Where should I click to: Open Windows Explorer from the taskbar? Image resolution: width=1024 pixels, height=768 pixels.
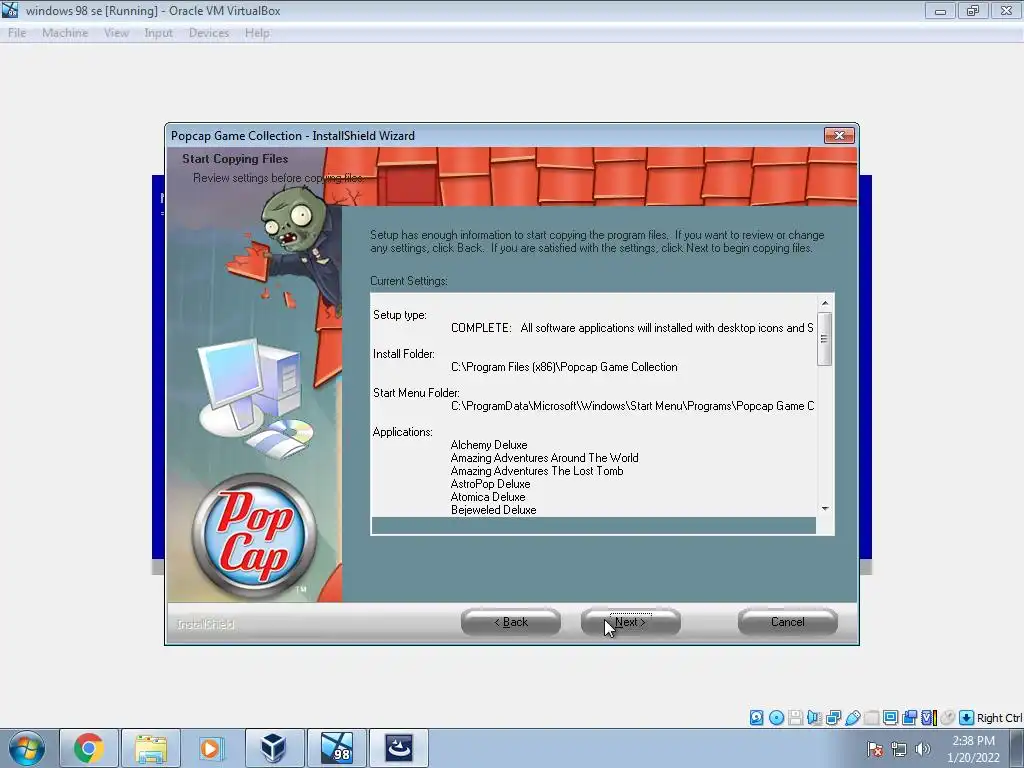pyautogui.click(x=151, y=748)
